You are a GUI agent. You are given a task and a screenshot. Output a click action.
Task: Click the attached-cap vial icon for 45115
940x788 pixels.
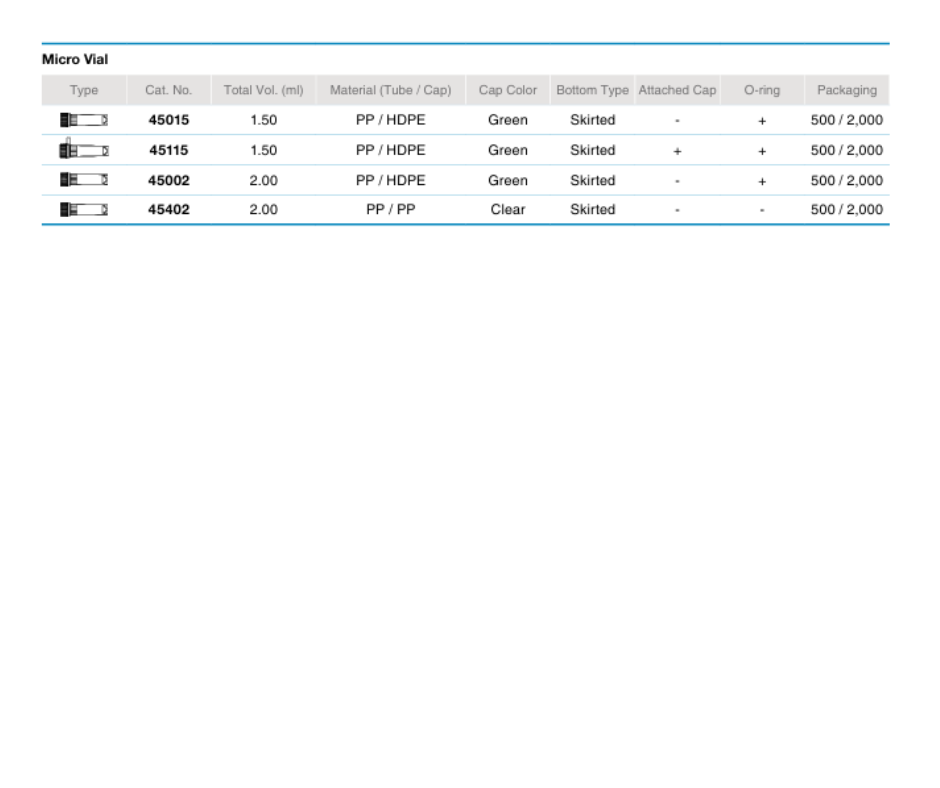pos(84,151)
